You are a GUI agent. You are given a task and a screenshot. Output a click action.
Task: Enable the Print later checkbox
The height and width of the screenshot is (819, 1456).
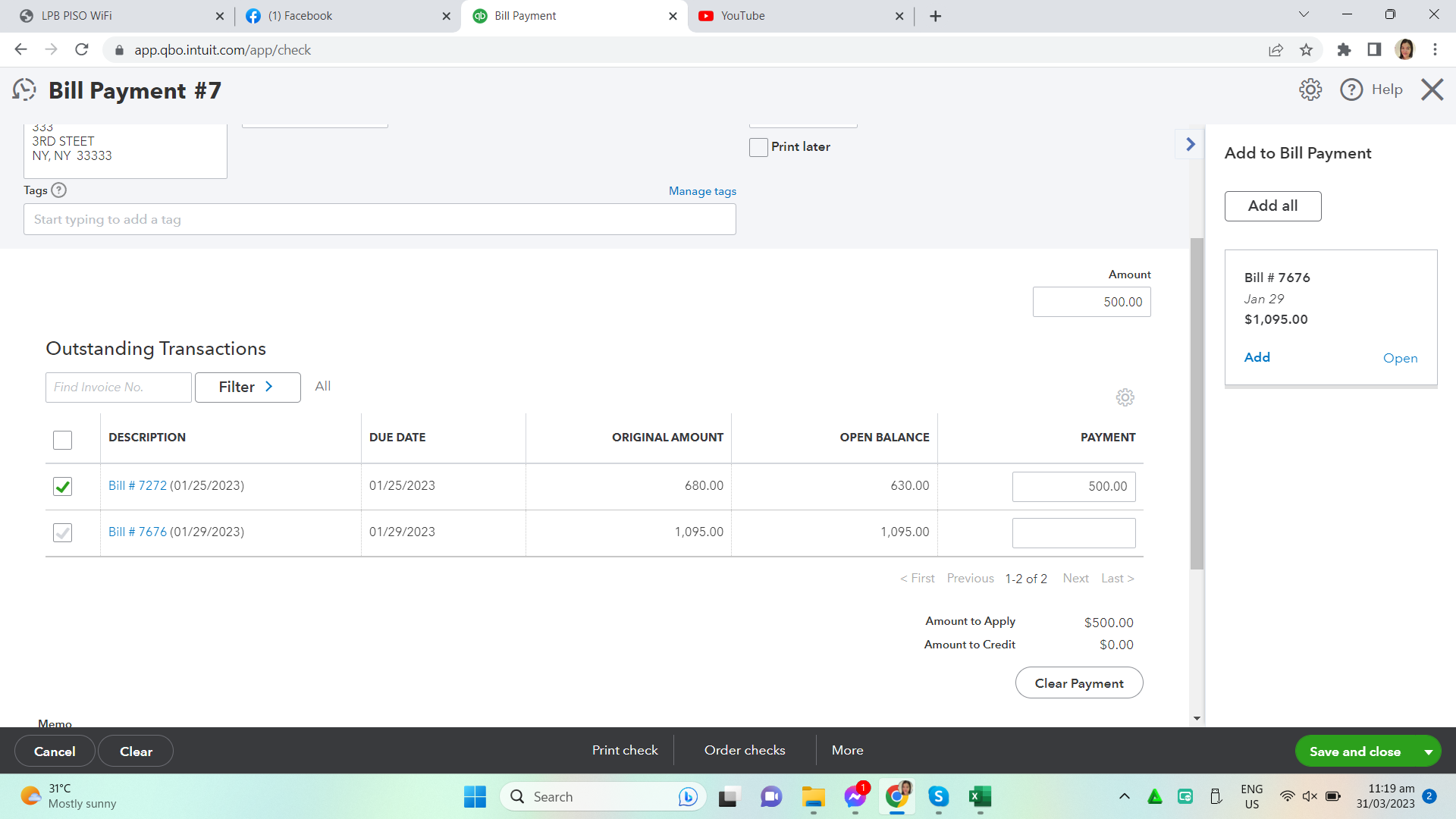pos(758,147)
